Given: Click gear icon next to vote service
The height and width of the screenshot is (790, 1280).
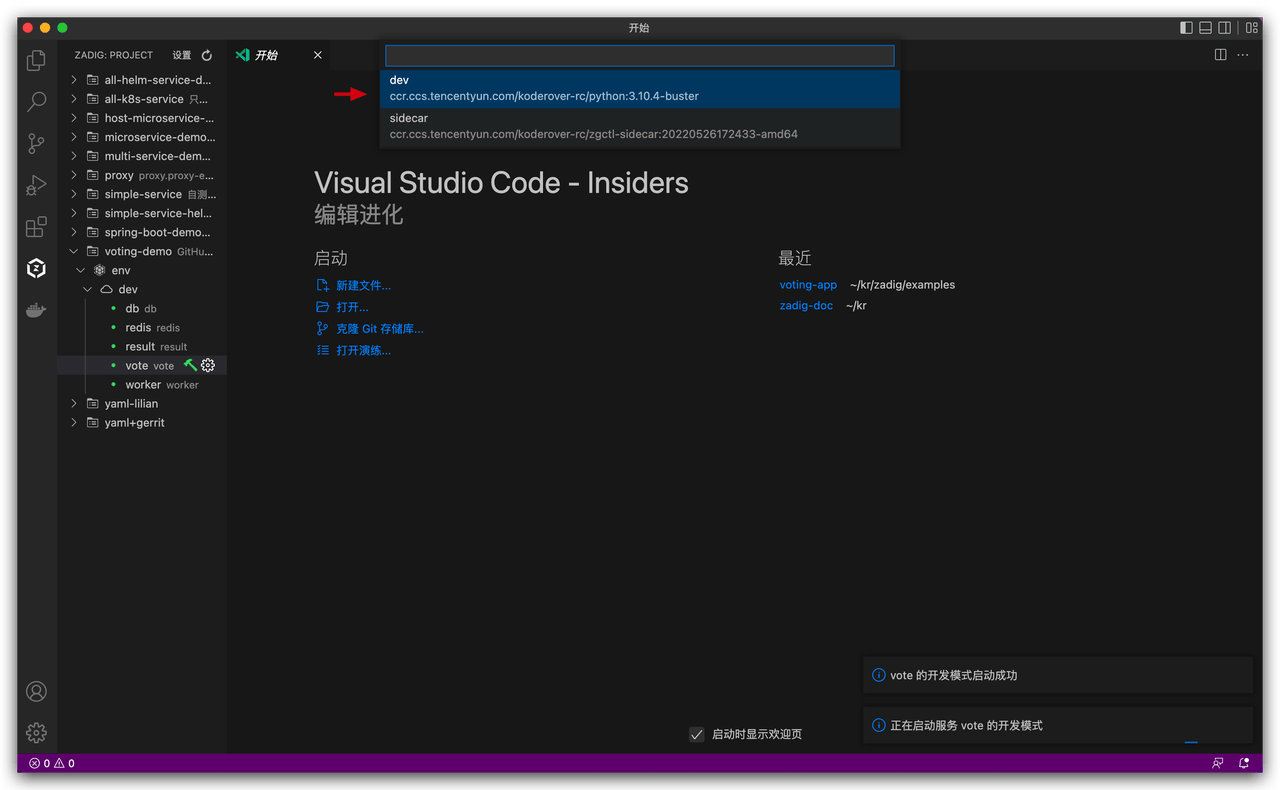Looking at the screenshot, I should pos(208,366).
